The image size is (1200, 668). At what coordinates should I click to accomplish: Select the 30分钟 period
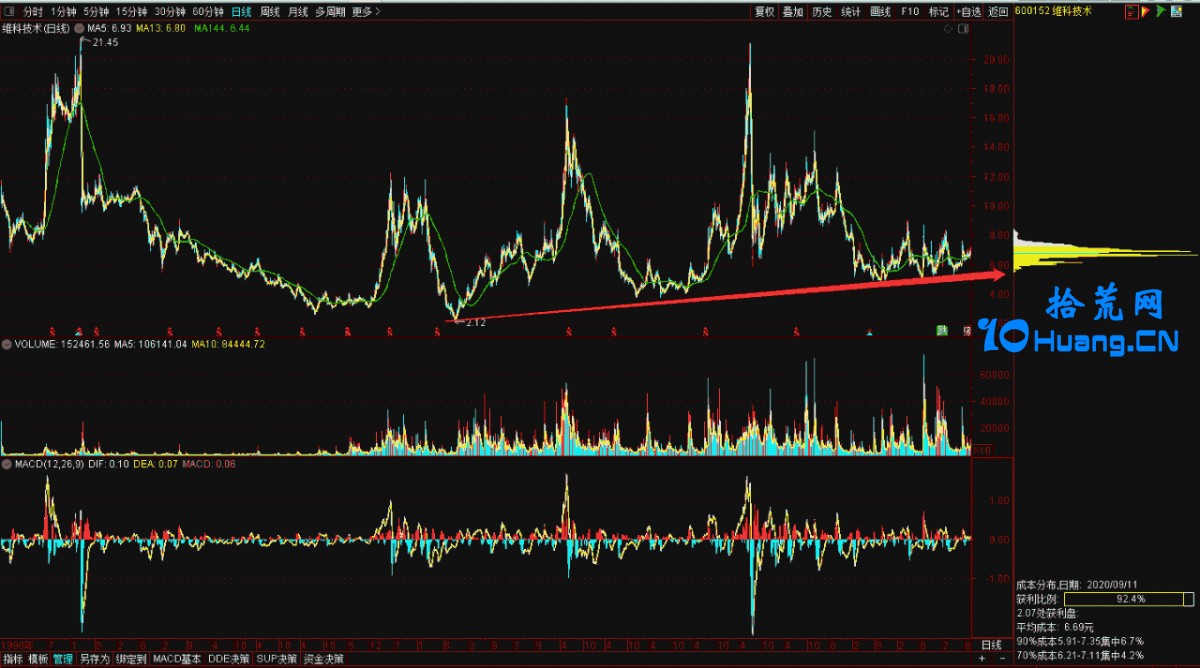[x=170, y=12]
